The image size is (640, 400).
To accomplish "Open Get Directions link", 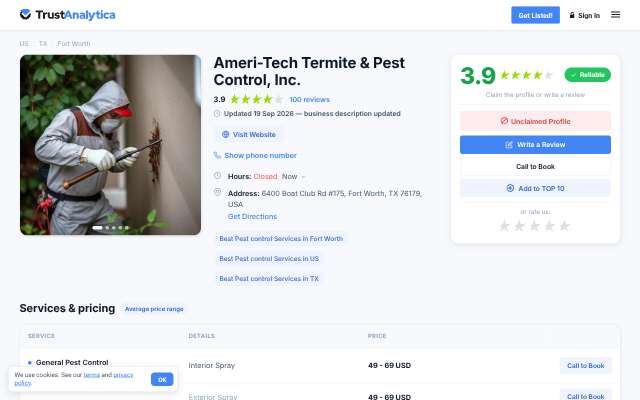I will pyautogui.click(x=252, y=216).
